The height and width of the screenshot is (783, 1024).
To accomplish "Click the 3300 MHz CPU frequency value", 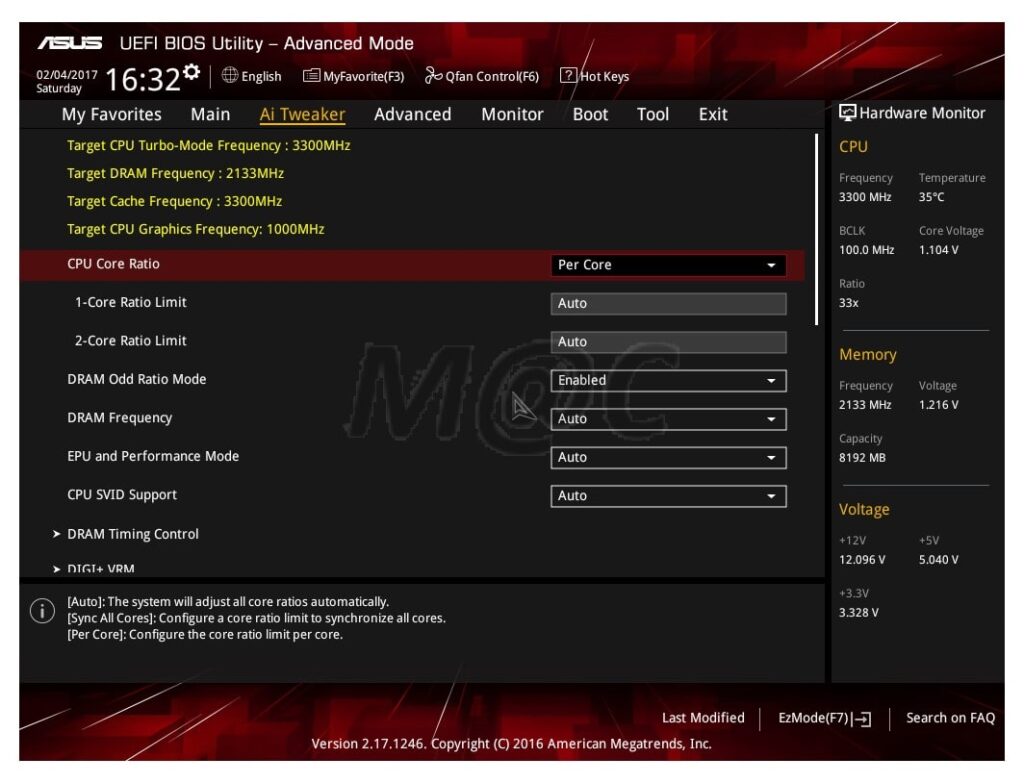I will [x=865, y=197].
